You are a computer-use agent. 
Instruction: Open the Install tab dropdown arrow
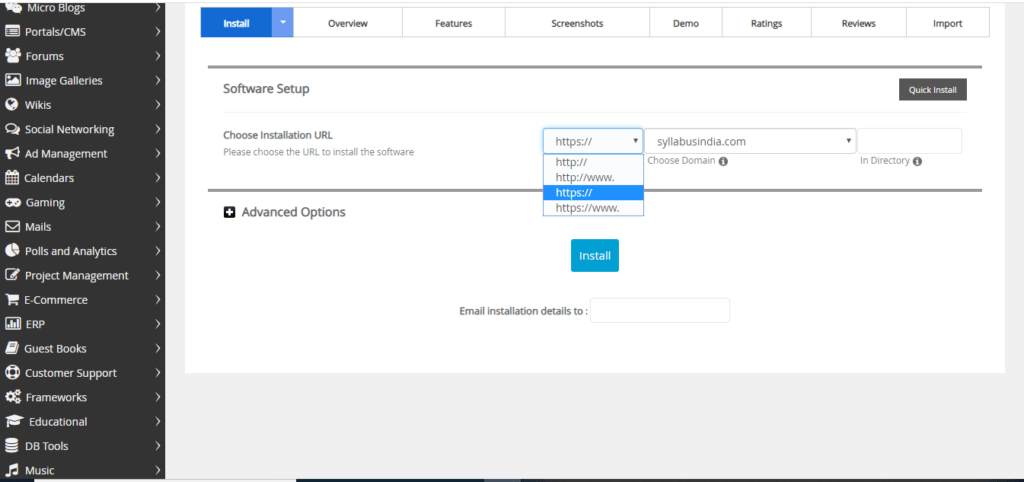pos(283,22)
